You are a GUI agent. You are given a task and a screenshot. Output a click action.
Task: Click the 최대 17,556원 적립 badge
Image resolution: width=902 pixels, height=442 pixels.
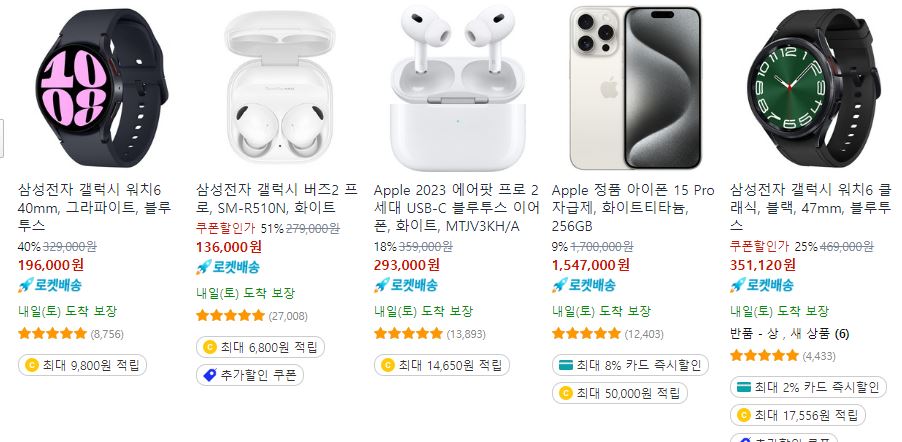pos(797,415)
